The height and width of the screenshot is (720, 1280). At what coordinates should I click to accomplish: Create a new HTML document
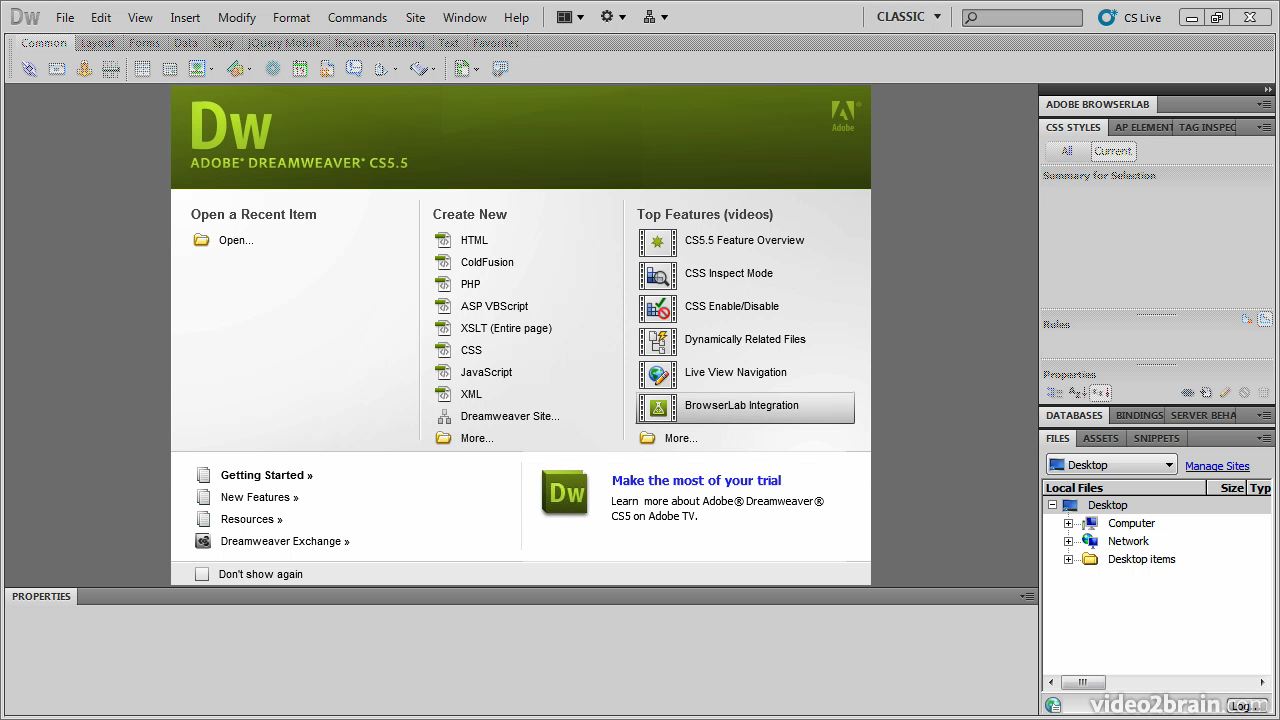pos(473,240)
